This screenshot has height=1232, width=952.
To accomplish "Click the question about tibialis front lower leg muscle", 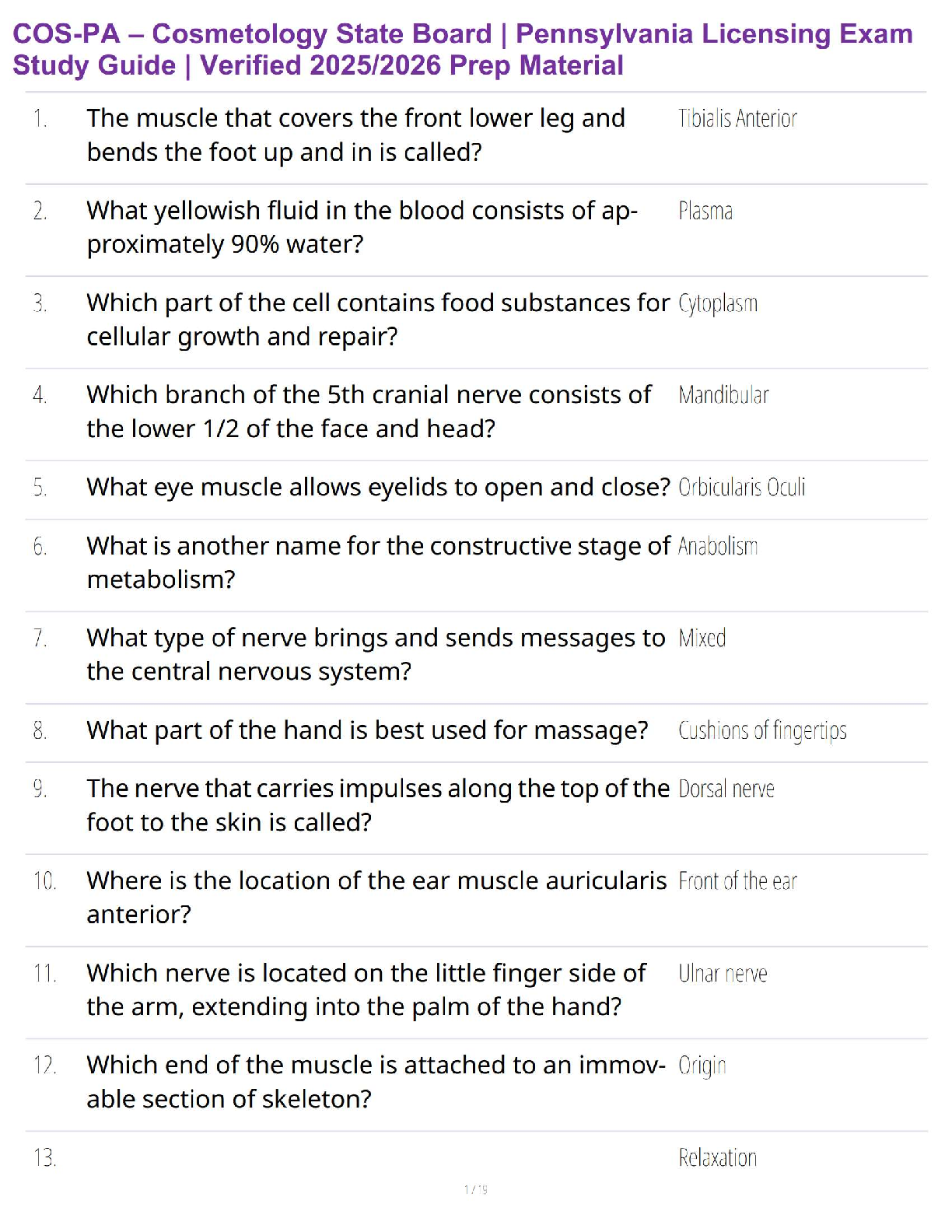I will click(355, 135).
